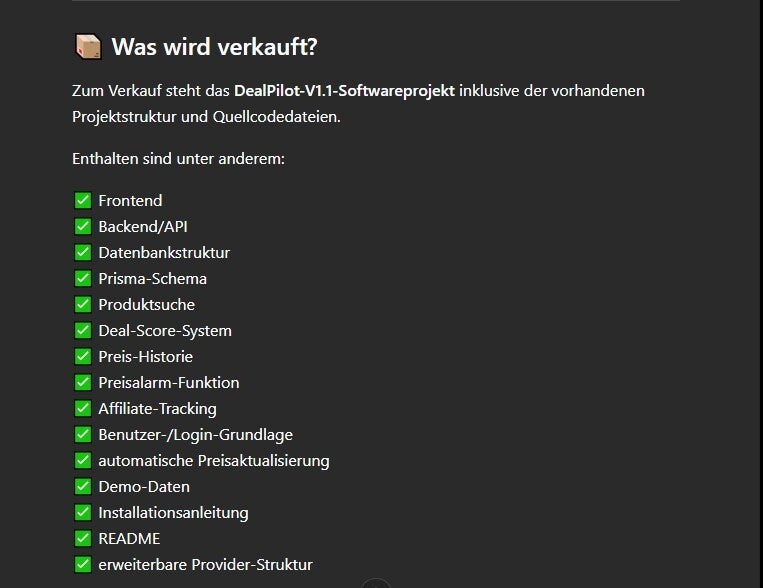This screenshot has height=588, width=763.
Task: Click the green checkmark beside Demo-Daten
Action: click(83, 486)
